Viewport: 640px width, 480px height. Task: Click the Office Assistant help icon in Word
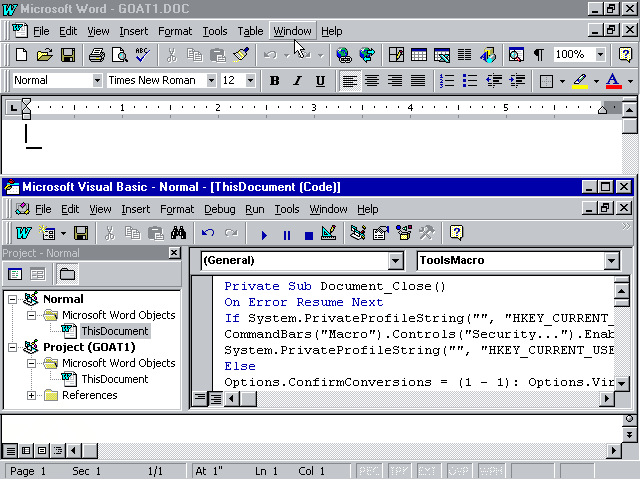[x=625, y=54]
